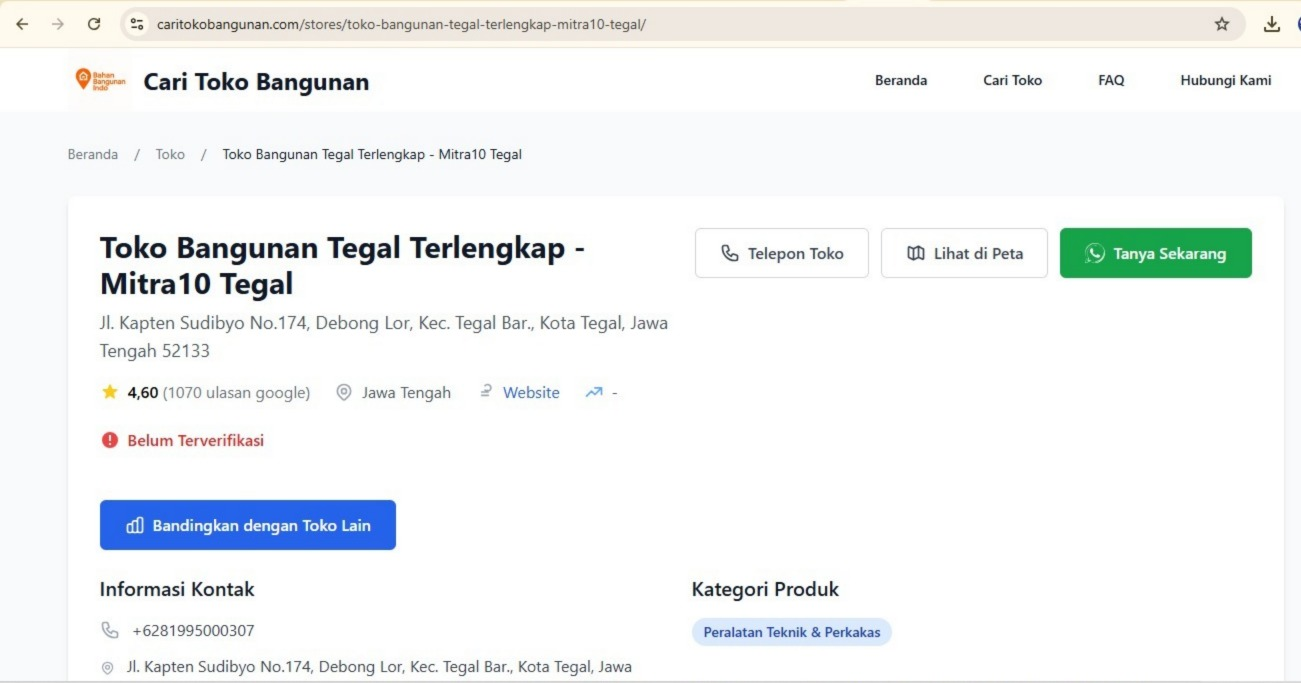Screen dimensions: 1301x683
Task: Click the store name heading Mitra10 Tegal
Action: 343,266
